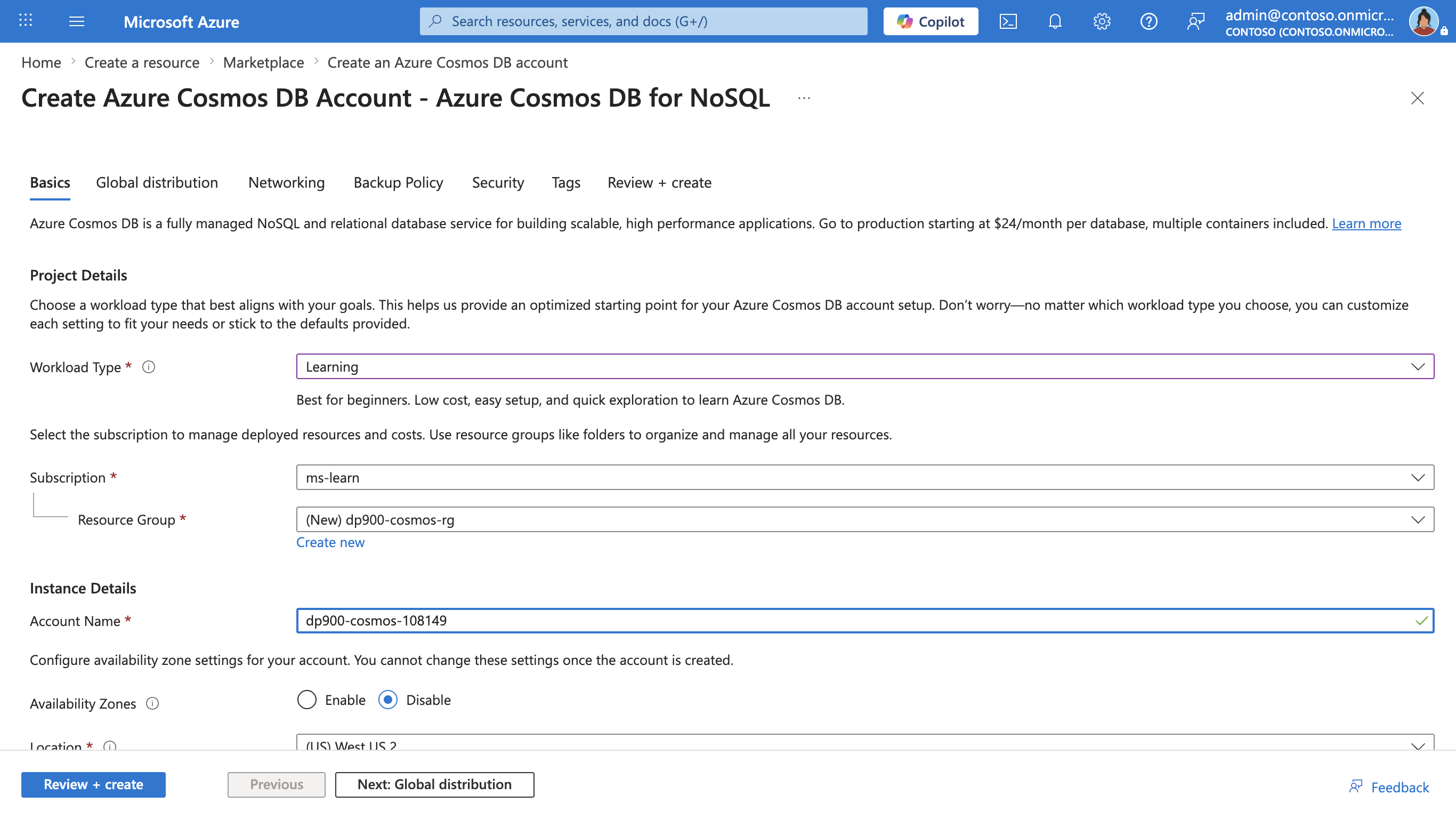Image resolution: width=1456 pixels, height=819 pixels.
Task: Click Next: Global distribution button
Action: tap(434, 784)
